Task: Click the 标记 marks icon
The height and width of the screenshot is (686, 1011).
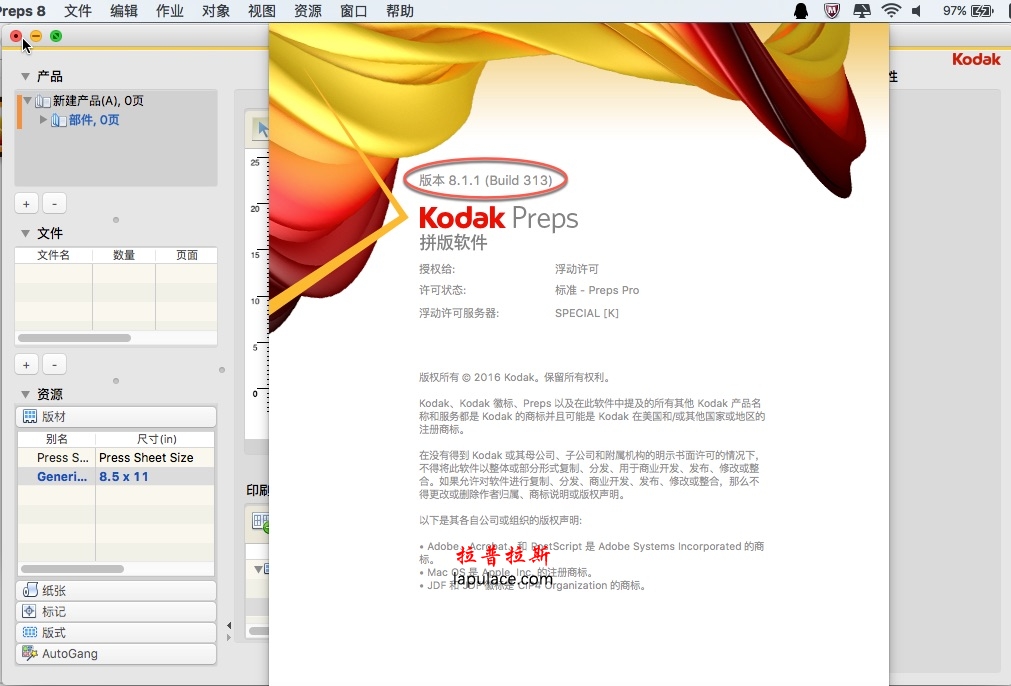Action: (30, 611)
